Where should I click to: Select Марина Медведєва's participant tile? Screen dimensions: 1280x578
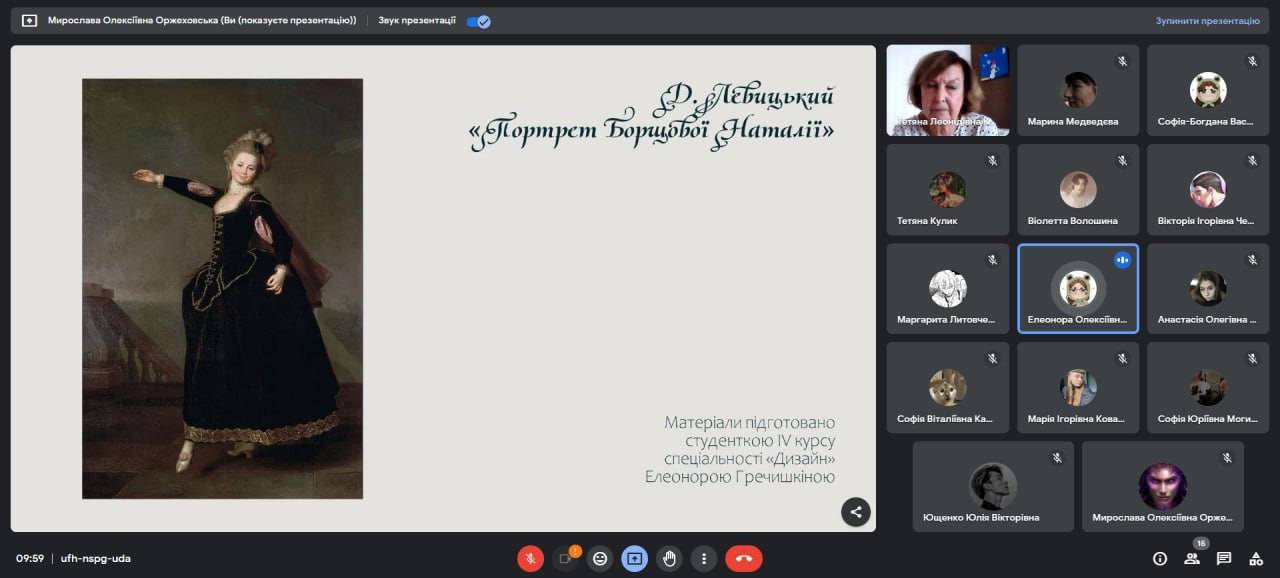coord(1077,90)
